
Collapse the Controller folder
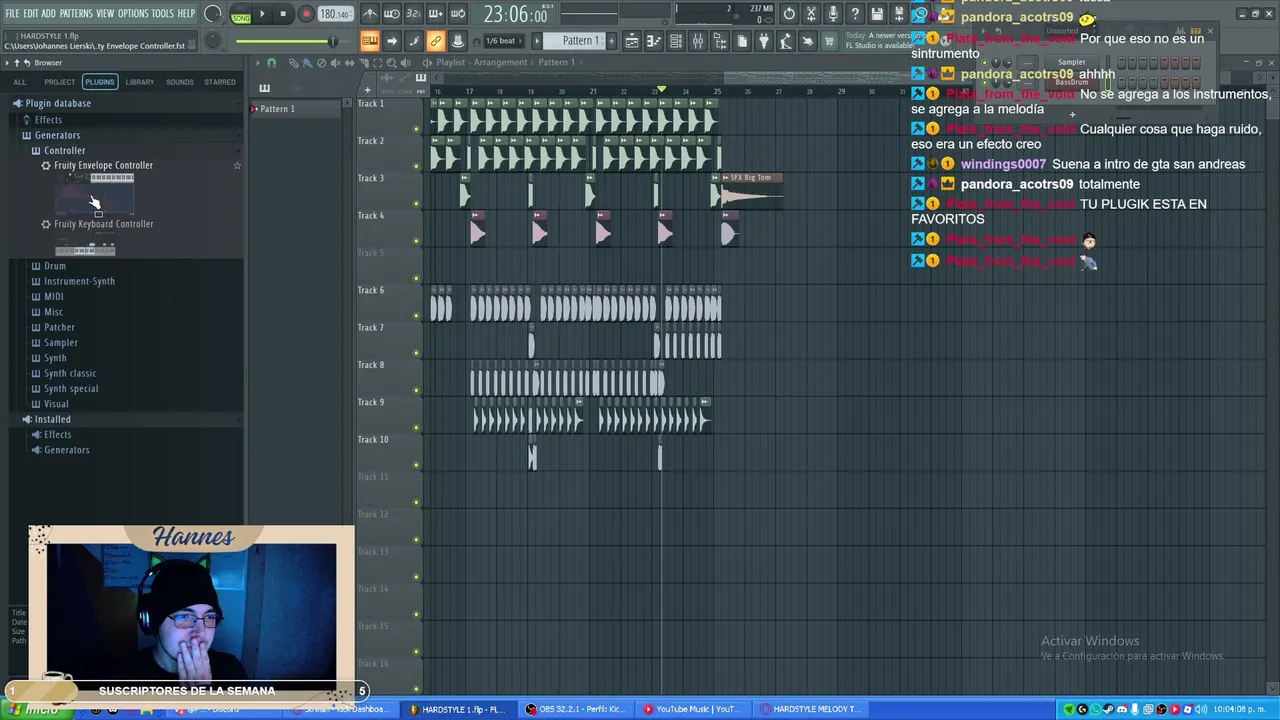[x=64, y=151]
